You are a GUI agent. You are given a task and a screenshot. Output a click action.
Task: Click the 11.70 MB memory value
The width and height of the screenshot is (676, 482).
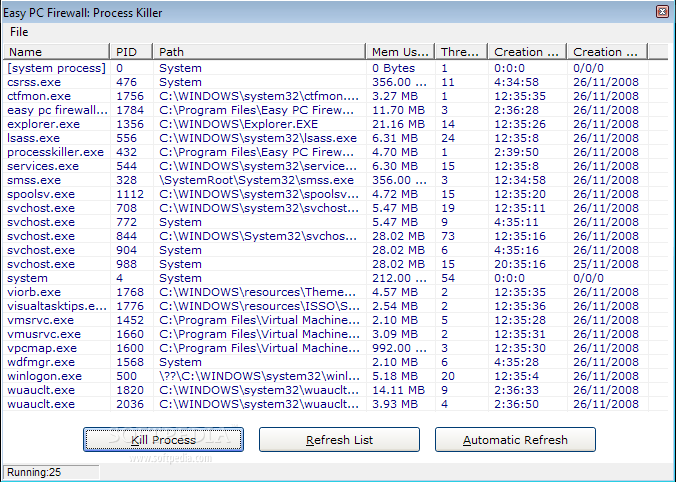tap(398, 110)
